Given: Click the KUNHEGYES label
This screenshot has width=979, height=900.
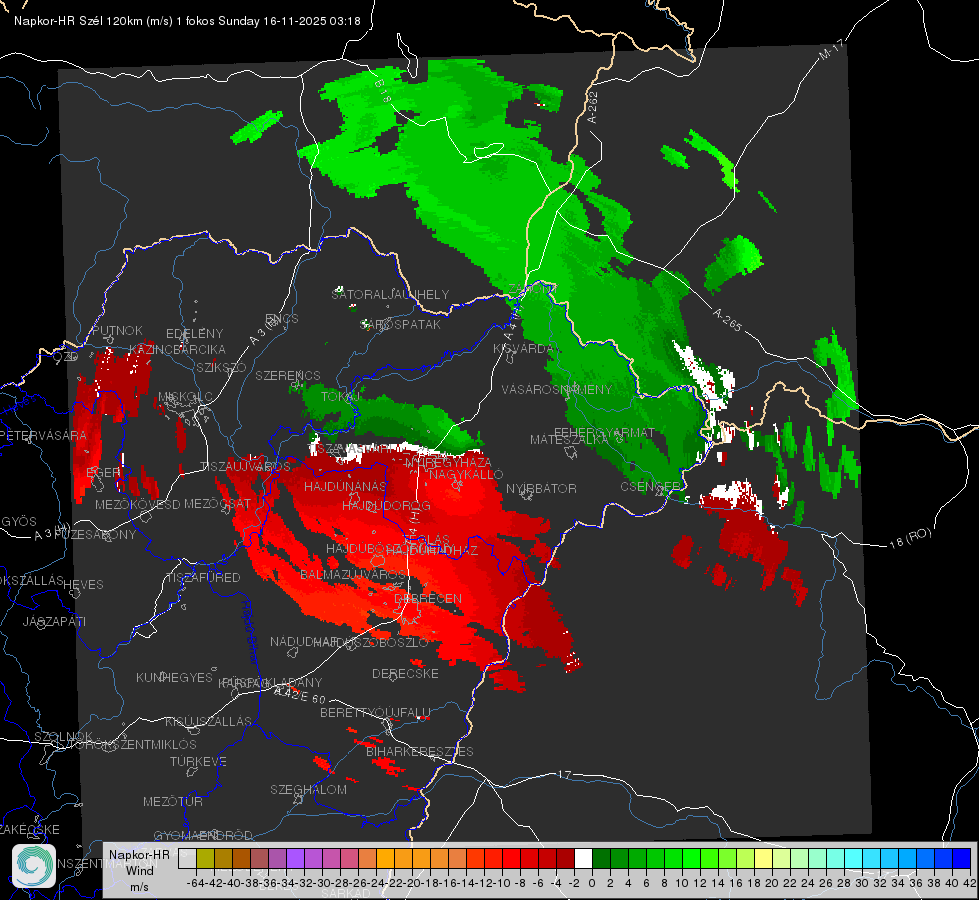Looking at the screenshot, I should (174, 678).
